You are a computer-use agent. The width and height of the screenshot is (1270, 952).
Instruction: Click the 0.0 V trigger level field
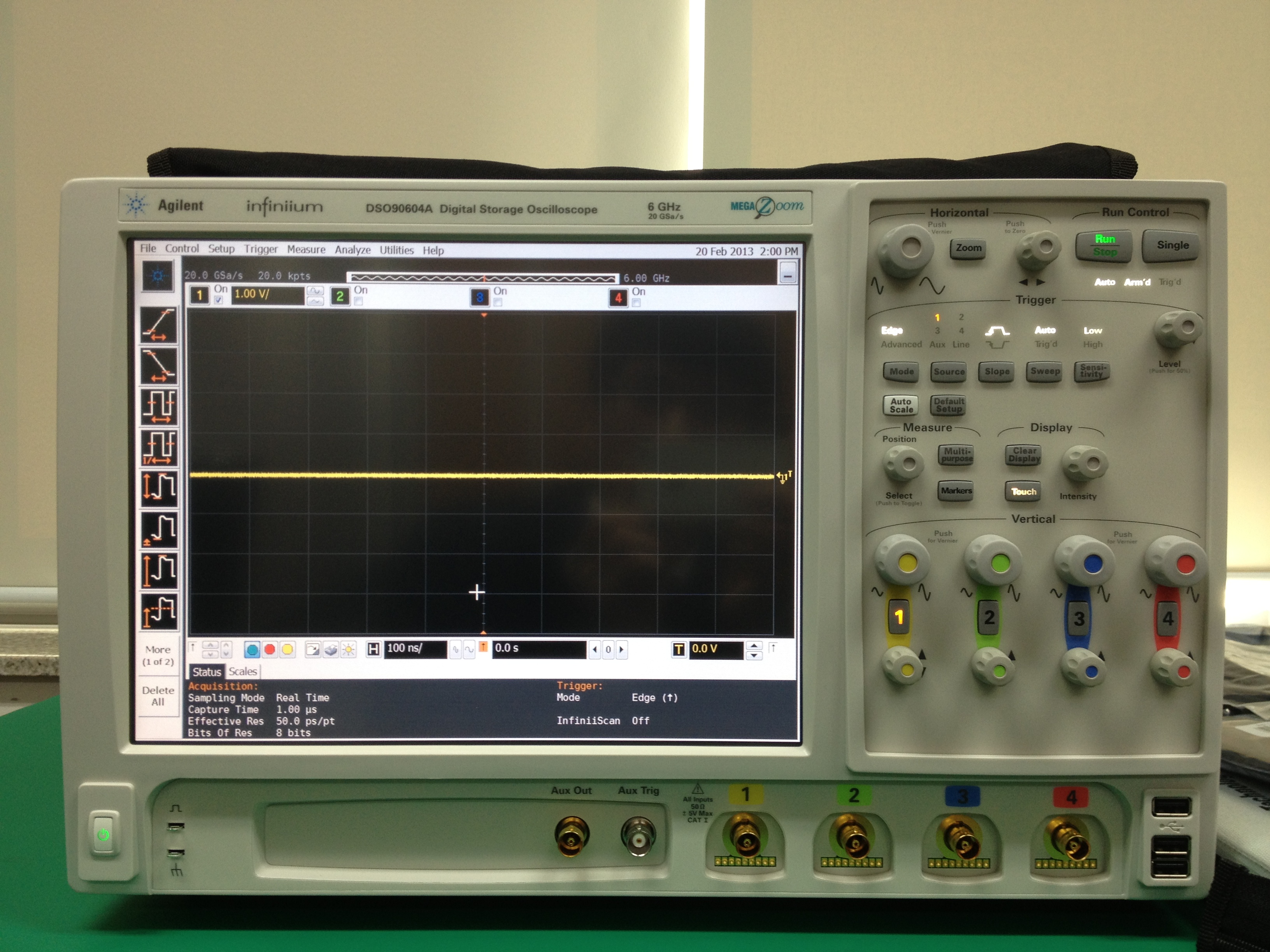(x=716, y=649)
